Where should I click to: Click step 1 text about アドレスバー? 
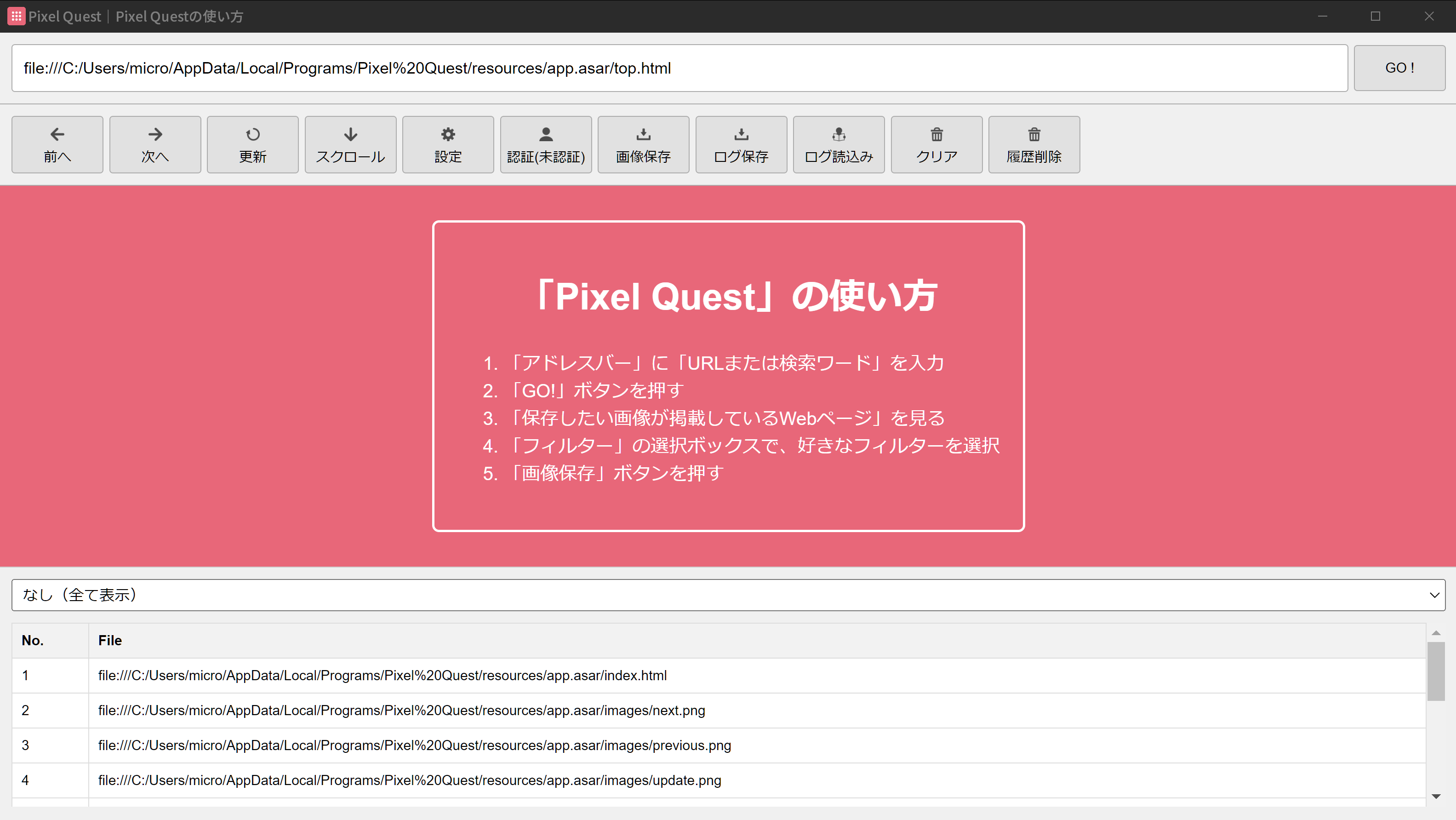(726, 362)
